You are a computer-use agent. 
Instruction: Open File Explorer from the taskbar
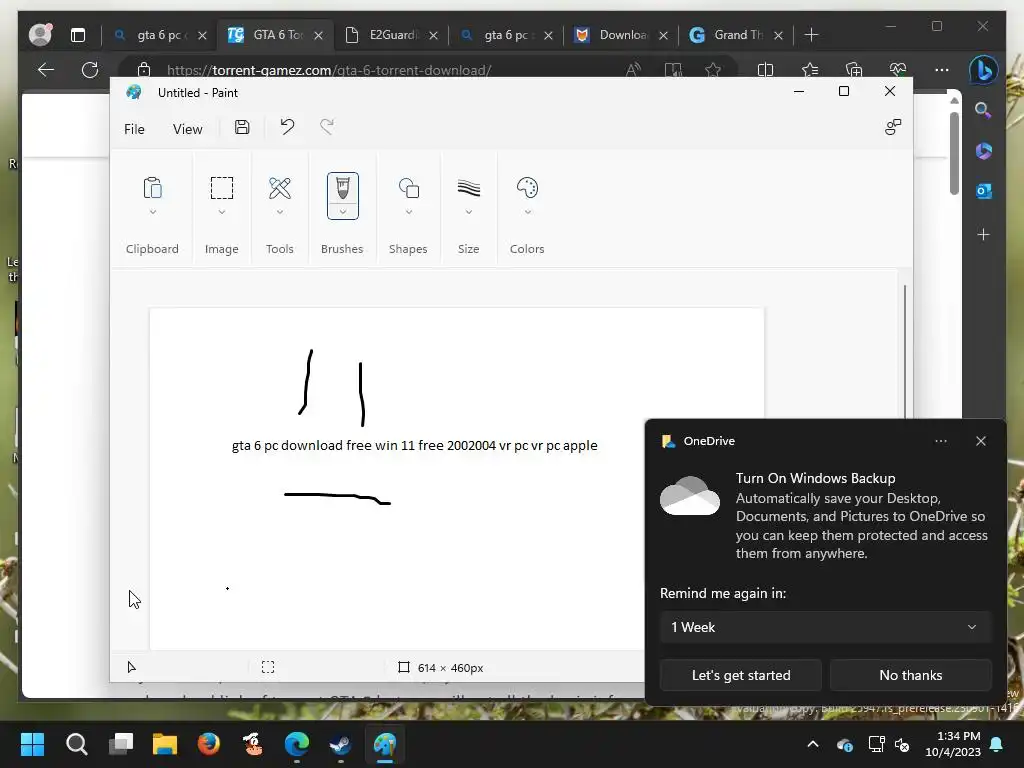coord(165,744)
